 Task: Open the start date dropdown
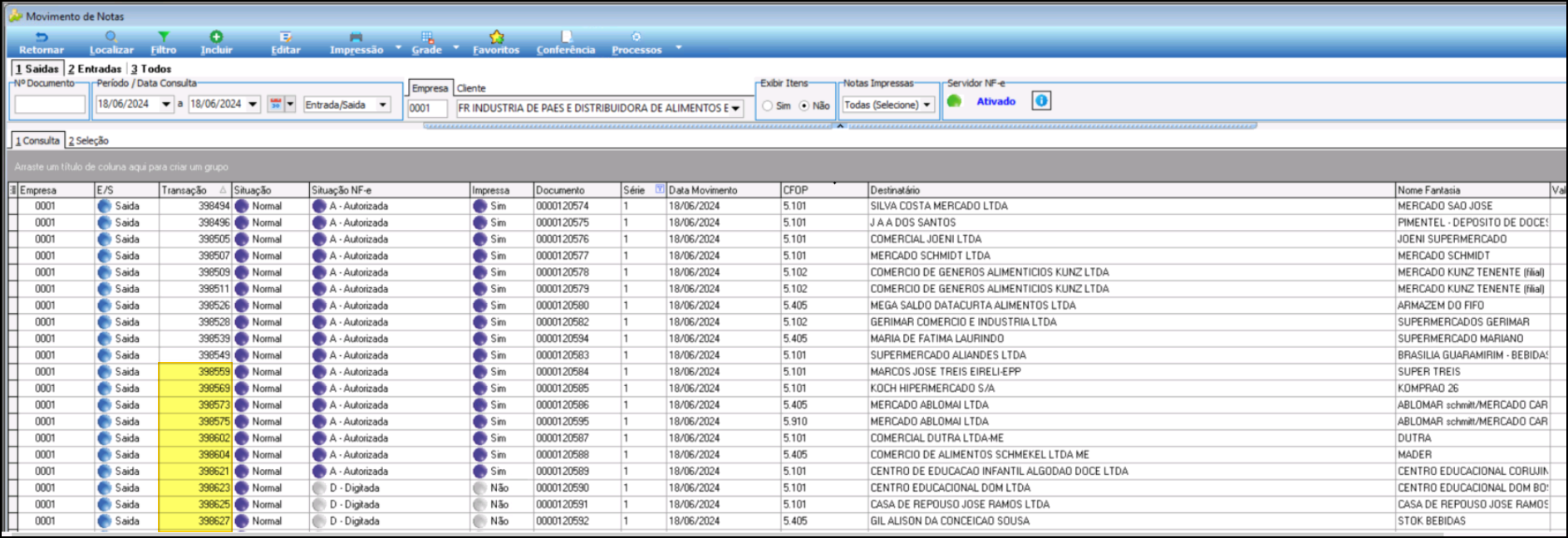[166, 104]
